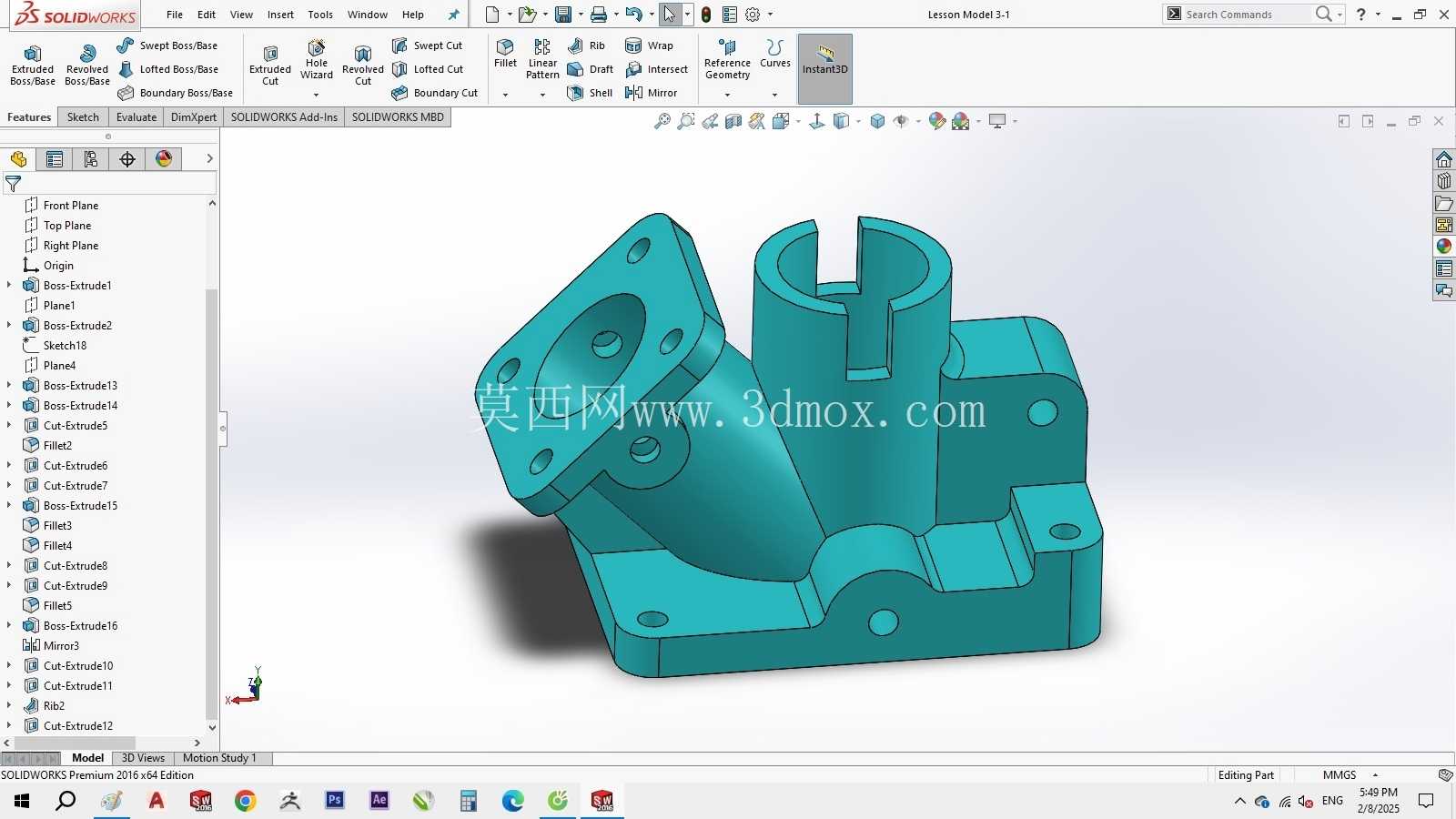Switch to the Motion Study 1 tab

pyautogui.click(x=219, y=758)
